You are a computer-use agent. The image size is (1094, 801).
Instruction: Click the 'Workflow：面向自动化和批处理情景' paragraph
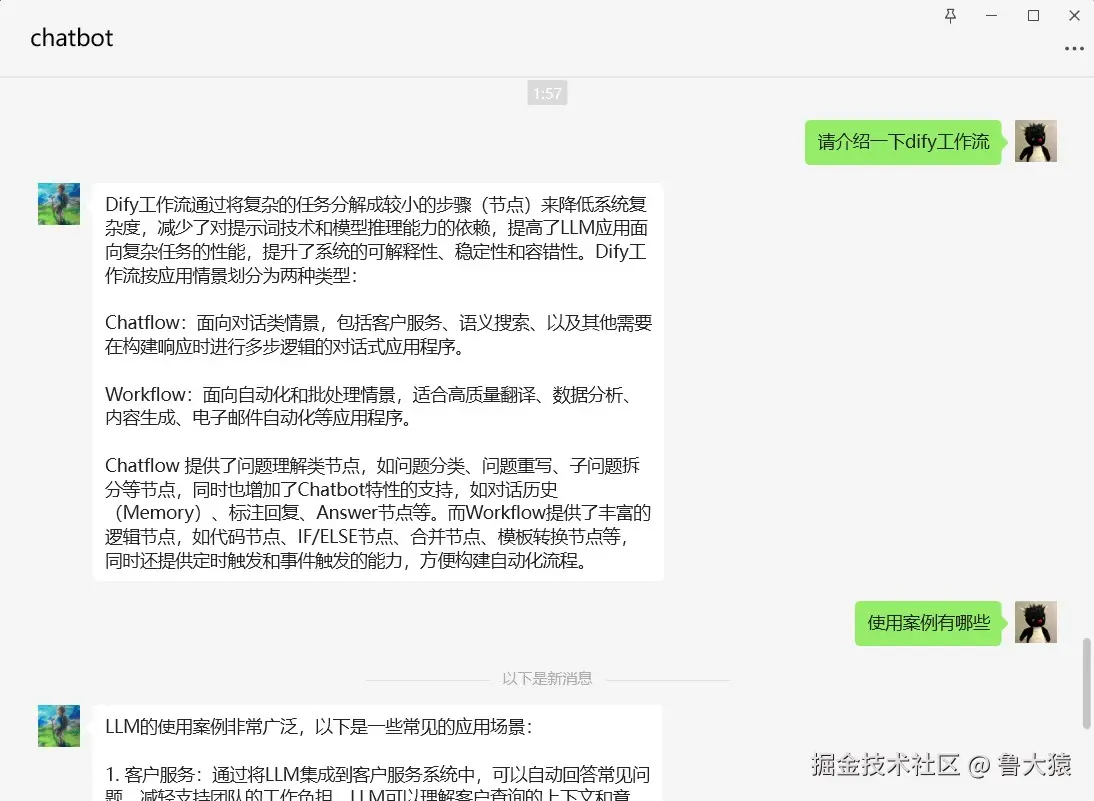click(x=370, y=406)
